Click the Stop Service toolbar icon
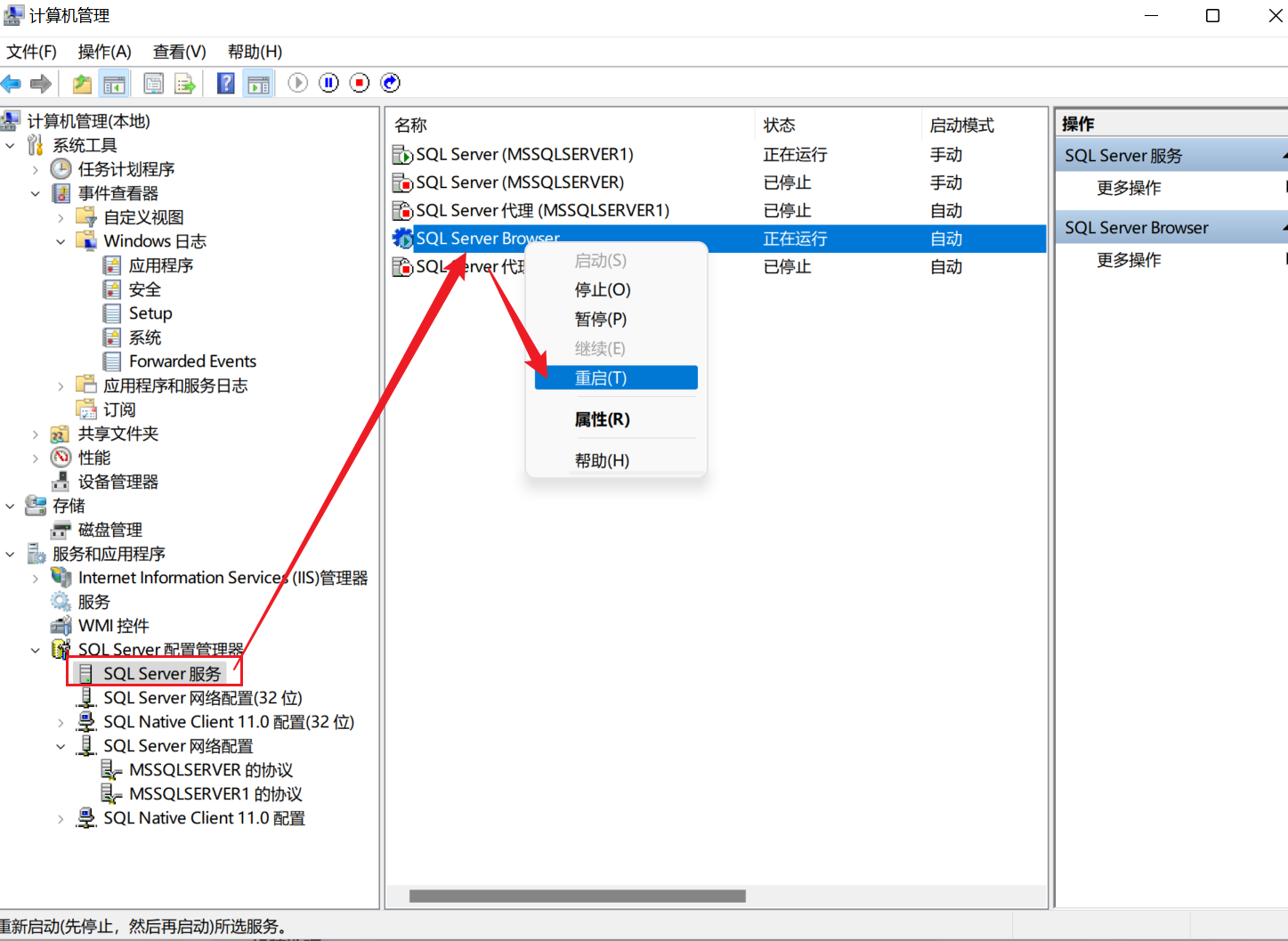The width and height of the screenshot is (1288, 941). tap(360, 83)
